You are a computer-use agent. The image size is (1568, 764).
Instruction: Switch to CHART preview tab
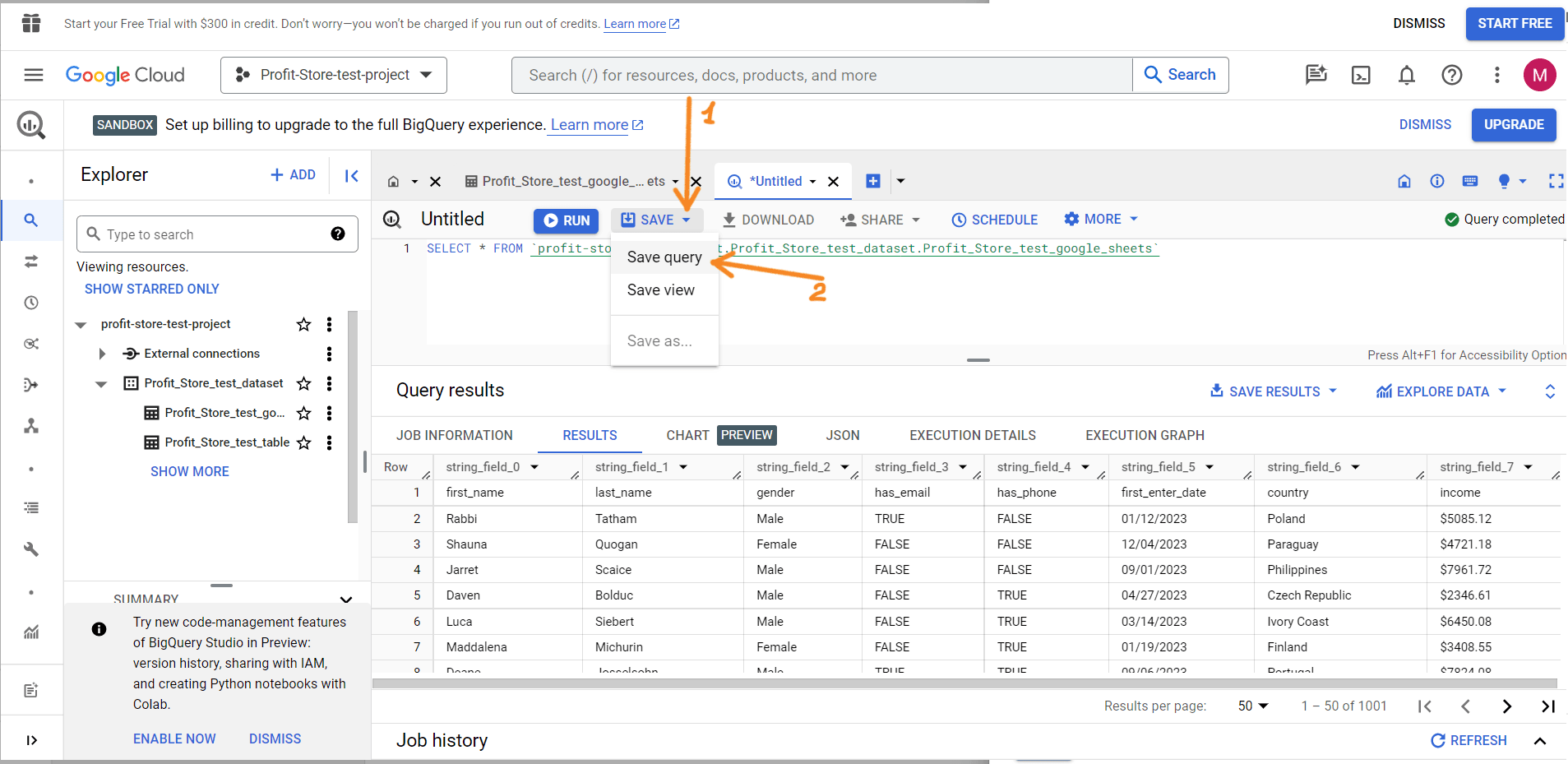pyautogui.click(x=721, y=435)
